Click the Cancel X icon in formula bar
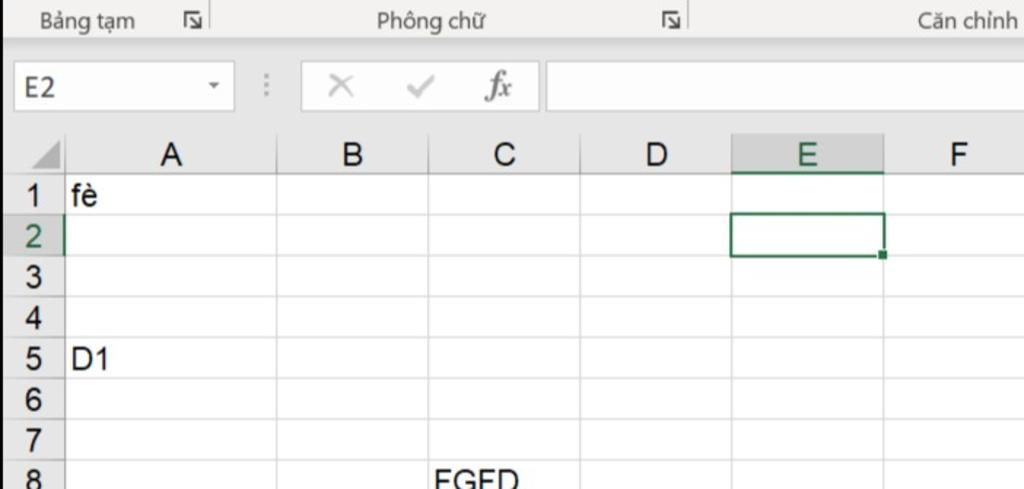 (341, 87)
